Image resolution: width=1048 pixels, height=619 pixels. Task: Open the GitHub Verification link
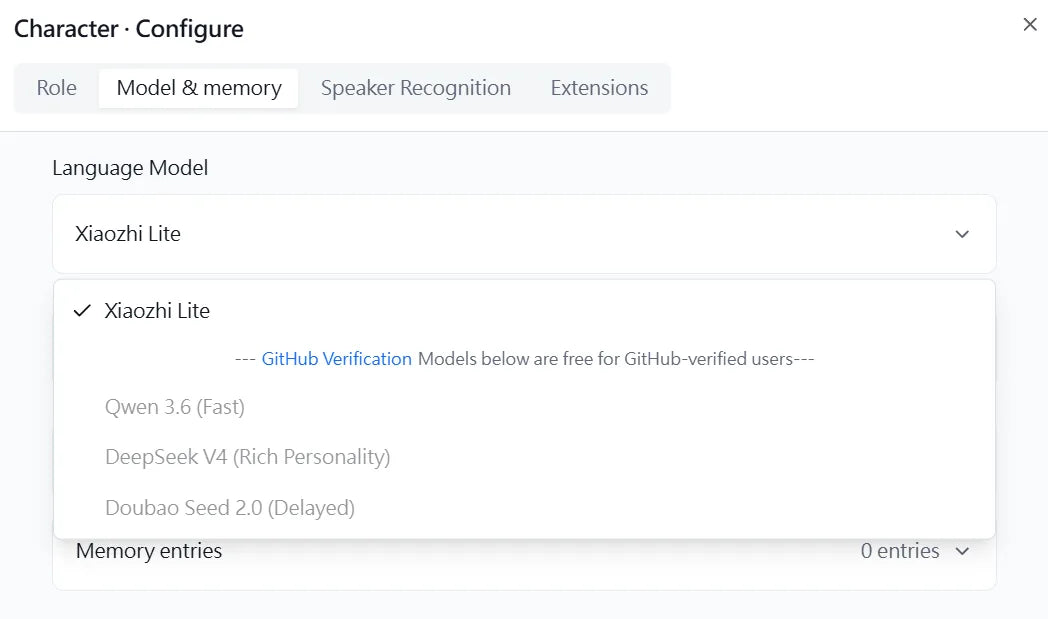point(336,359)
